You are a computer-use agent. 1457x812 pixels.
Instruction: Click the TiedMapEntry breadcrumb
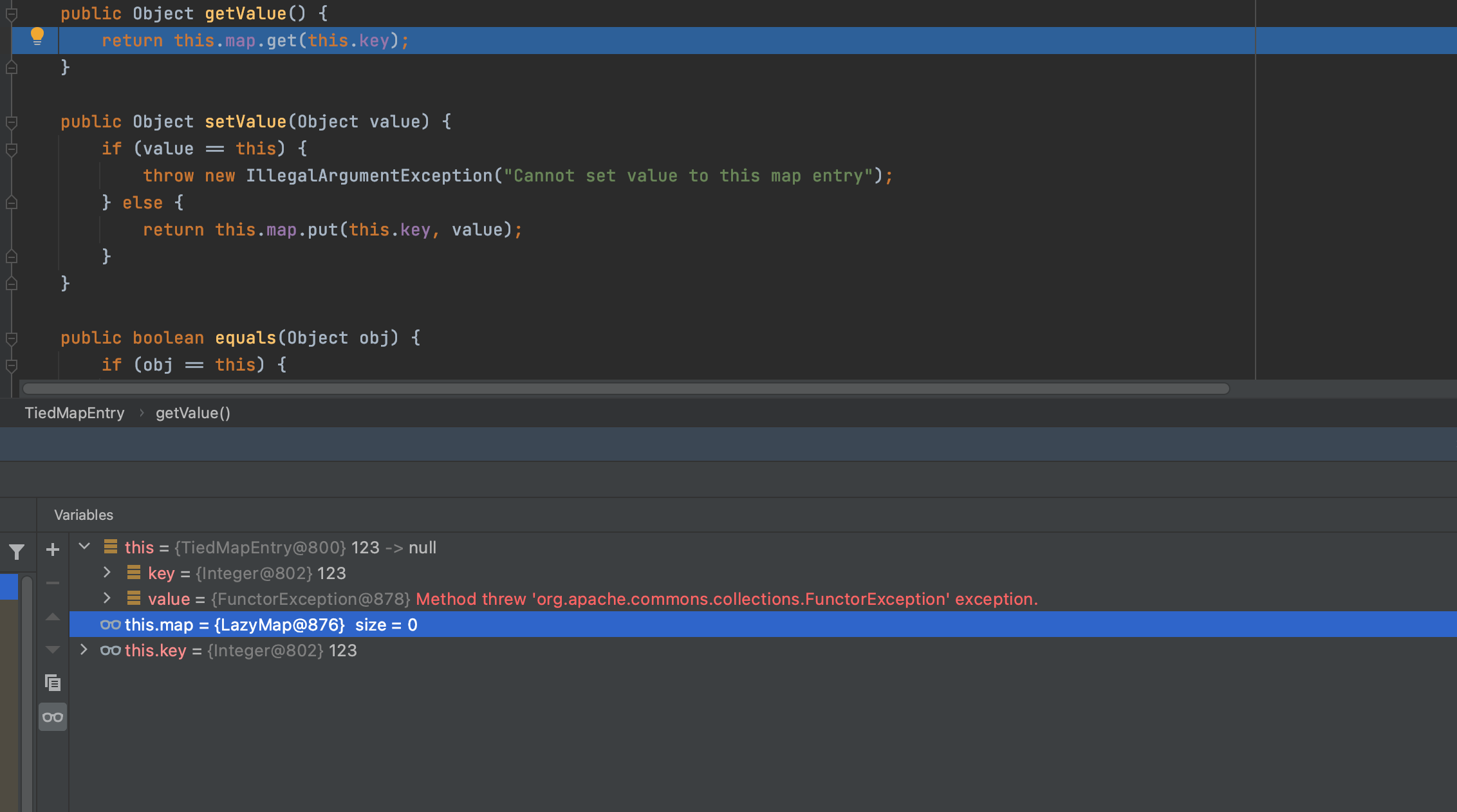point(75,413)
